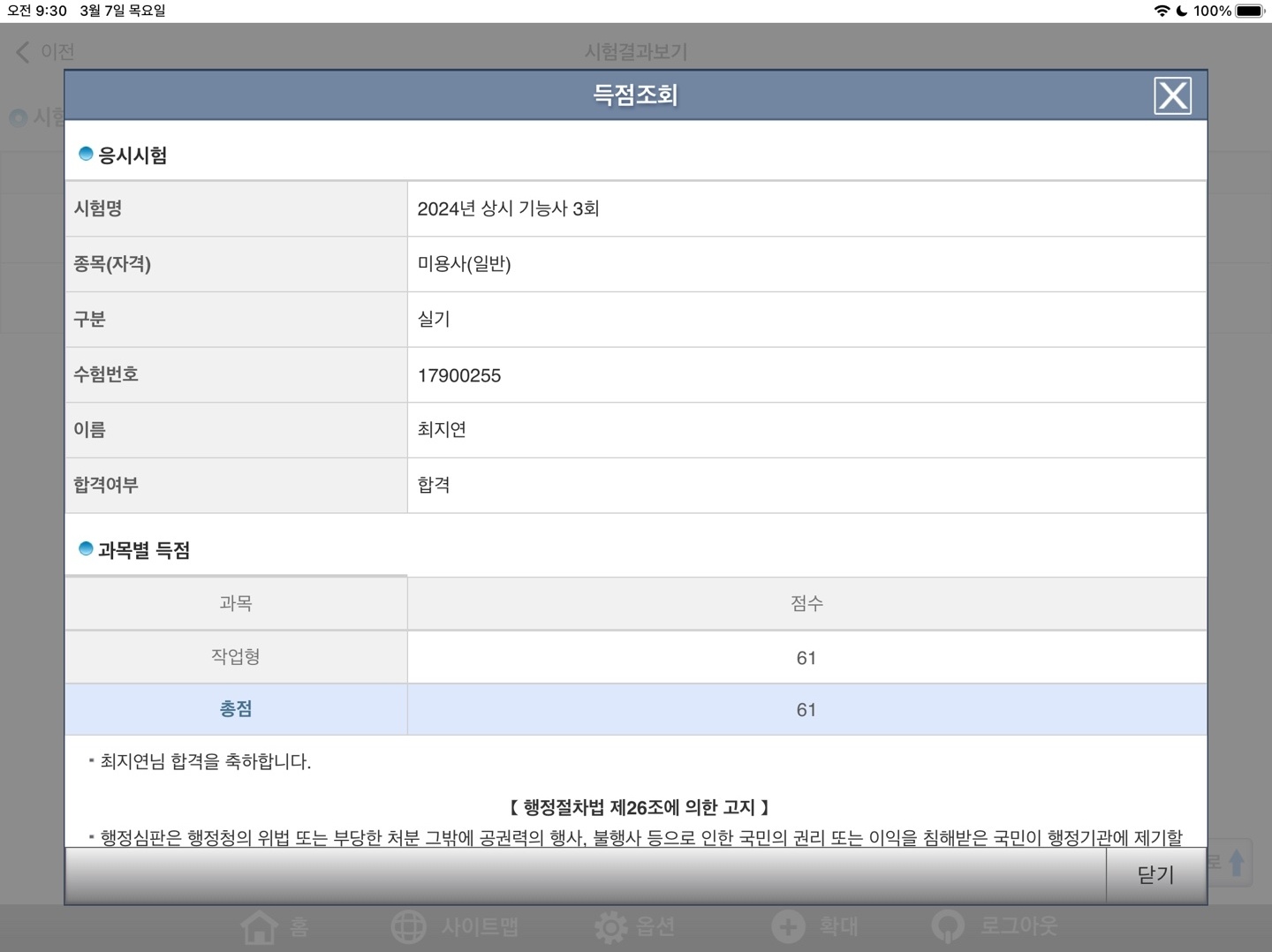Viewport: 1272px width, 952px height.
Task: Select the 수험번호 value 17900255
Action: (459, 375)
